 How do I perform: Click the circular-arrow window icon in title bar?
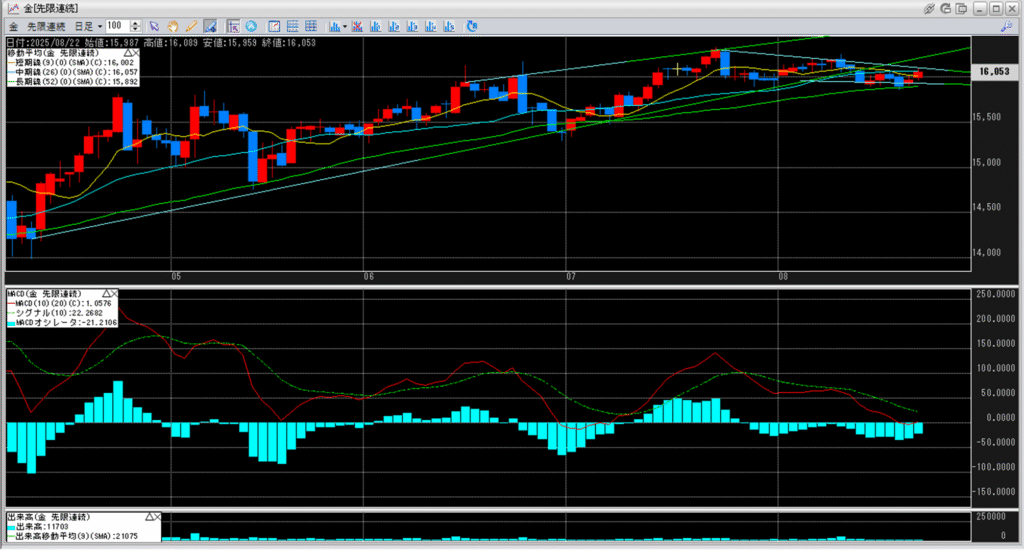[x=946, y=8]
